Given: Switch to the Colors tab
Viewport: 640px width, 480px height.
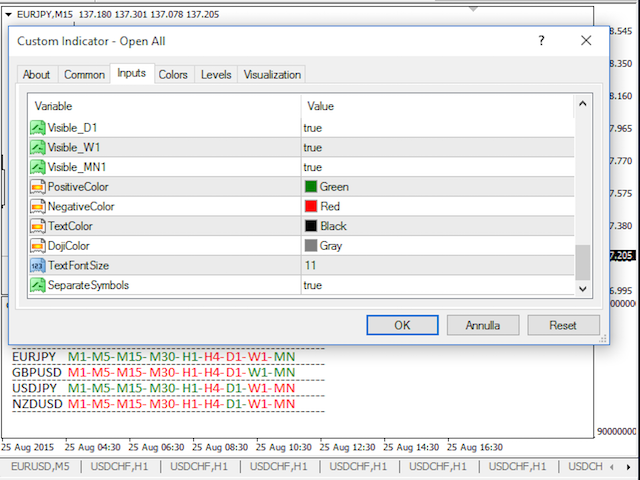Looking at the screenshot, I should pos(173,75).
